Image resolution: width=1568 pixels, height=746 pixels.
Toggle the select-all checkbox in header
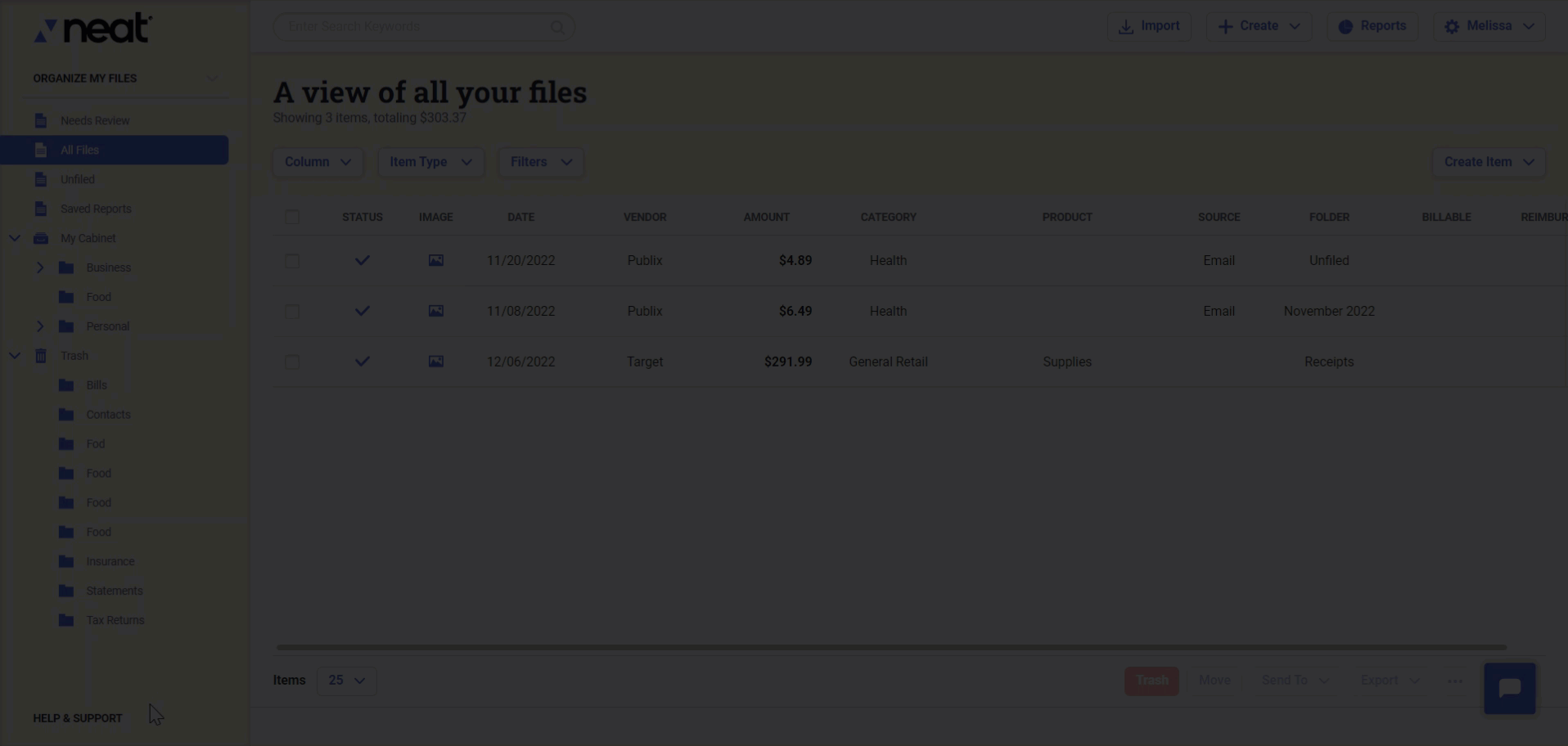[292, 217]
